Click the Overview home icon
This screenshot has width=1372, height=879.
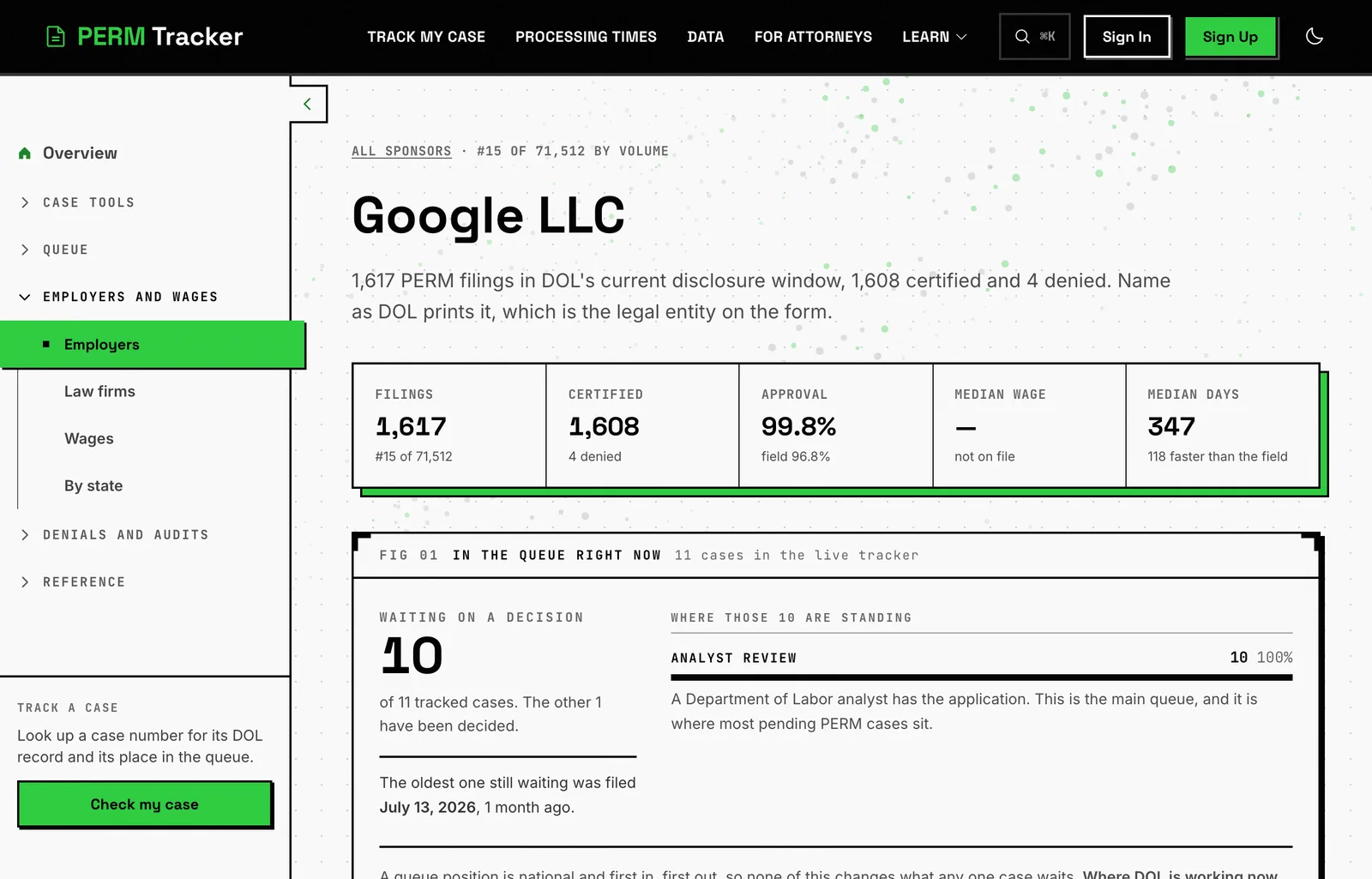tap(25, 154)
